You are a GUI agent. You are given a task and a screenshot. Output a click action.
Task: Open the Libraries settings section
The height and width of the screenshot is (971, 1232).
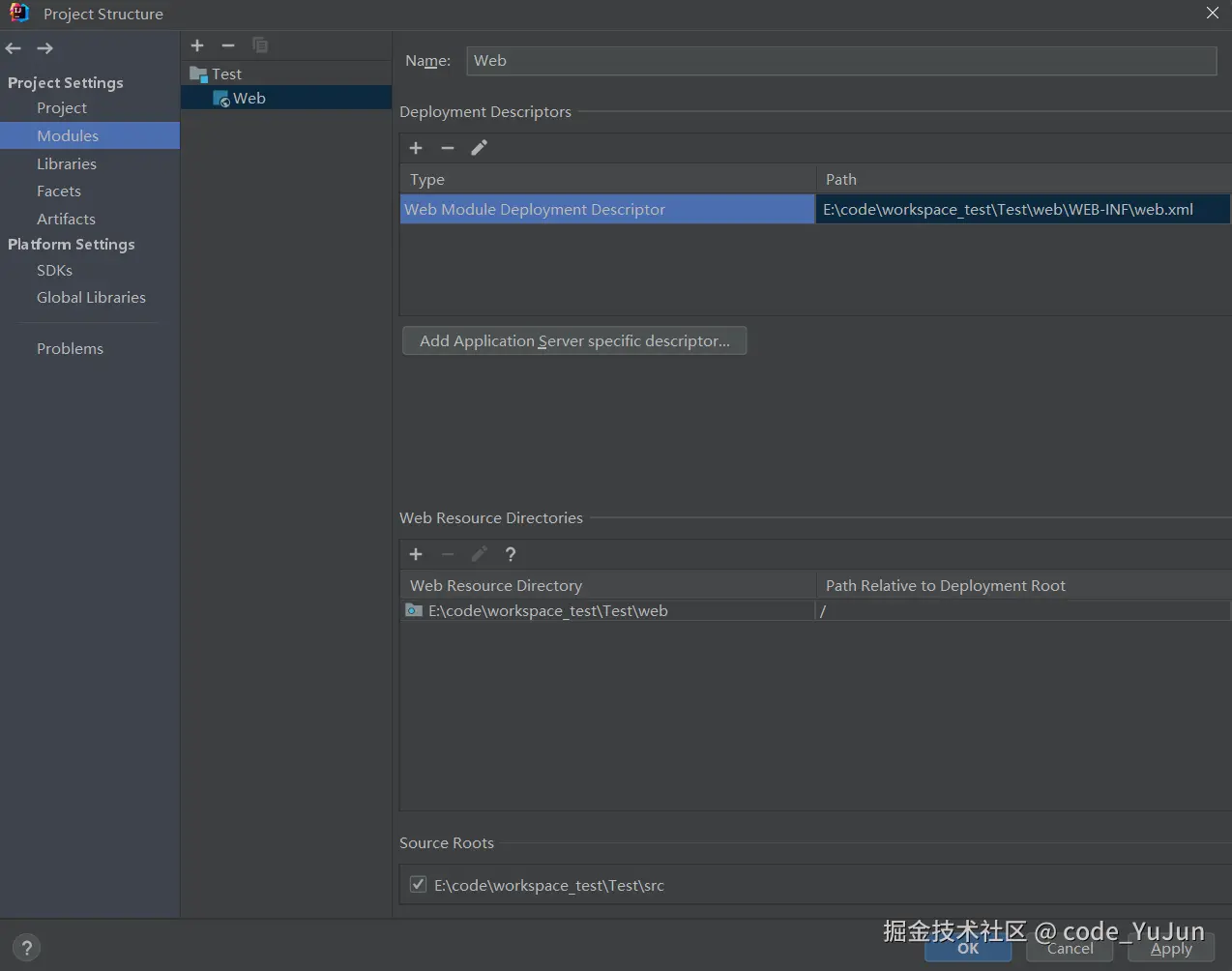67,164
